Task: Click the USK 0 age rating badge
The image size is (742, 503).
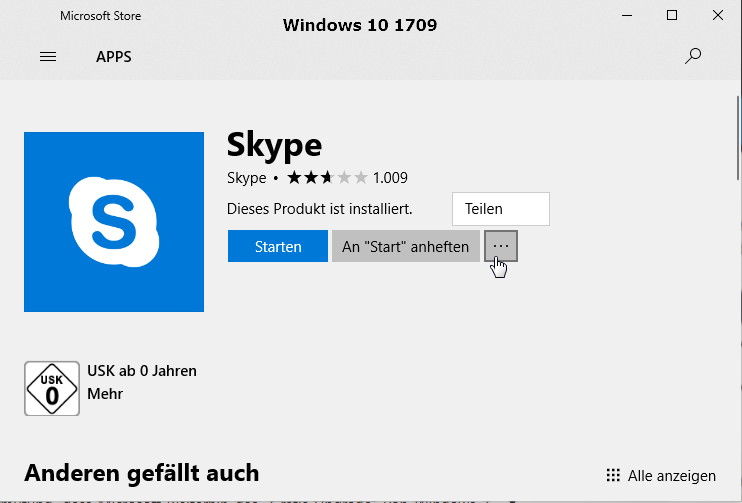Action: coord(51,389)
